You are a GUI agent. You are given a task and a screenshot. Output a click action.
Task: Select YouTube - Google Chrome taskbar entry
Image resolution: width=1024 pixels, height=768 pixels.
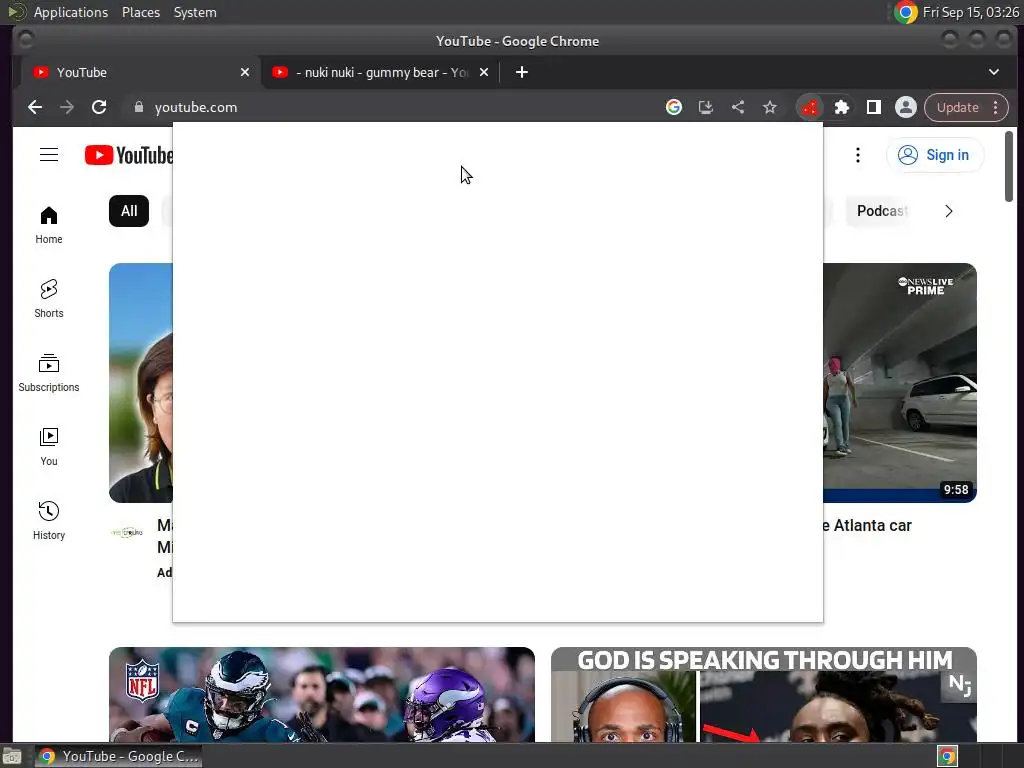coord(118,756)
